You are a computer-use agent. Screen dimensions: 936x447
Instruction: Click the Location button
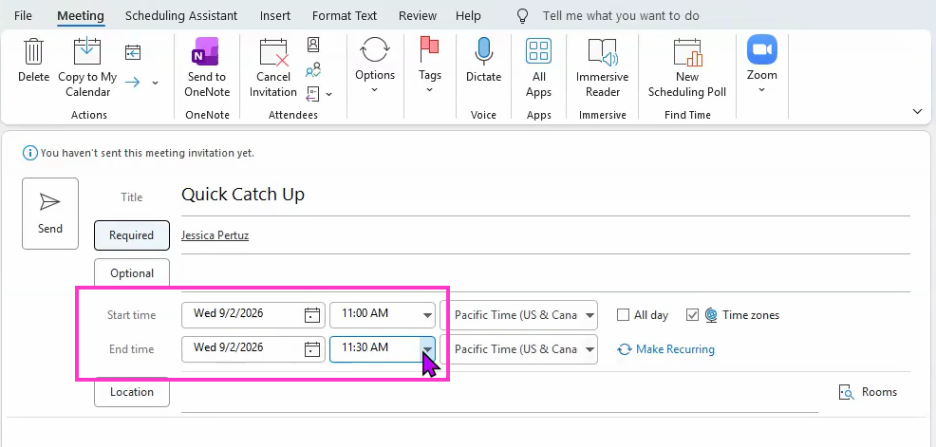[132, 392]
